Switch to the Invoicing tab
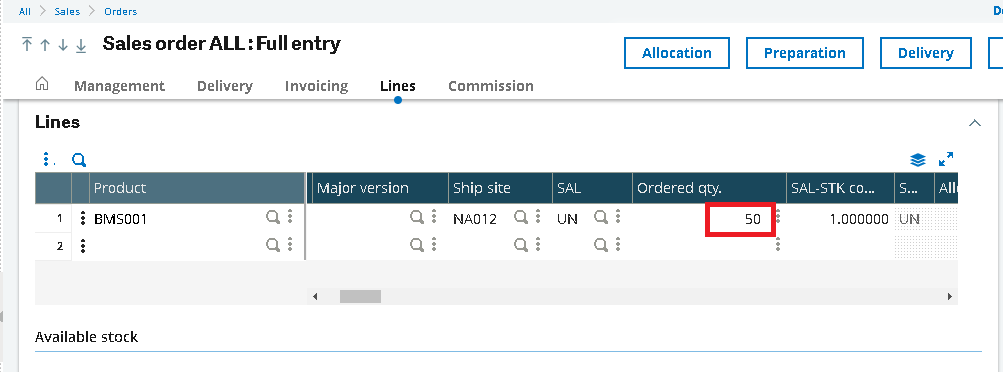The image size is (1003, 372). click(317, 86)
